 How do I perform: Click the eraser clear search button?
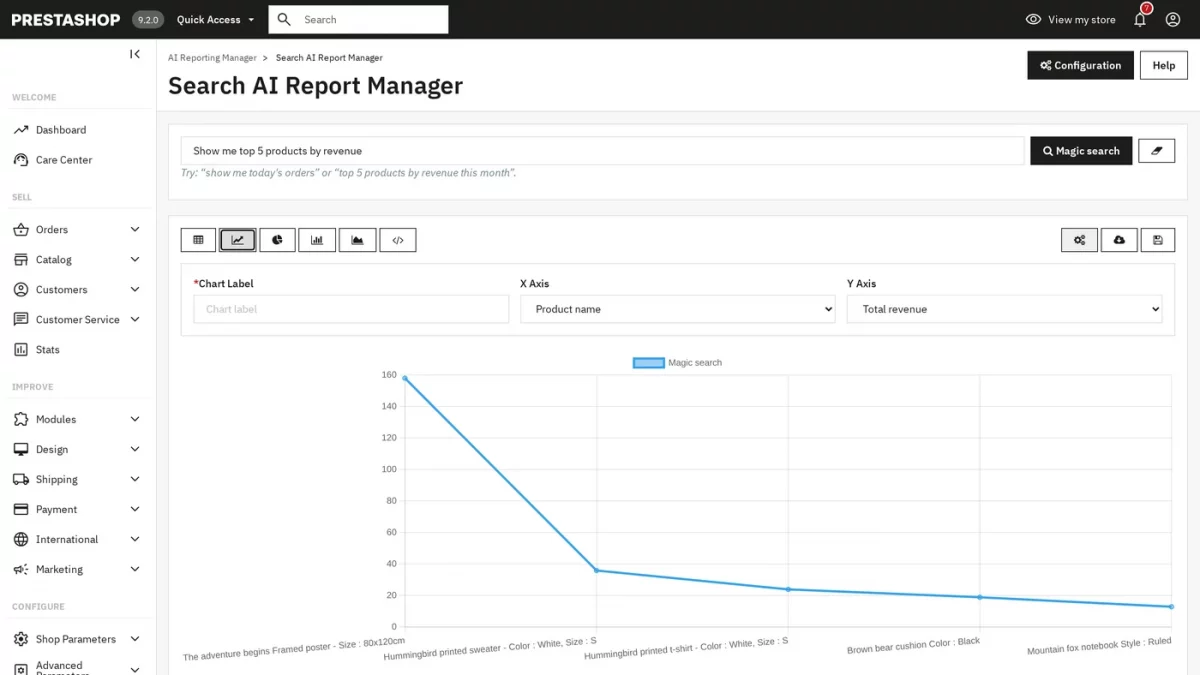[x=1157, y=151]
